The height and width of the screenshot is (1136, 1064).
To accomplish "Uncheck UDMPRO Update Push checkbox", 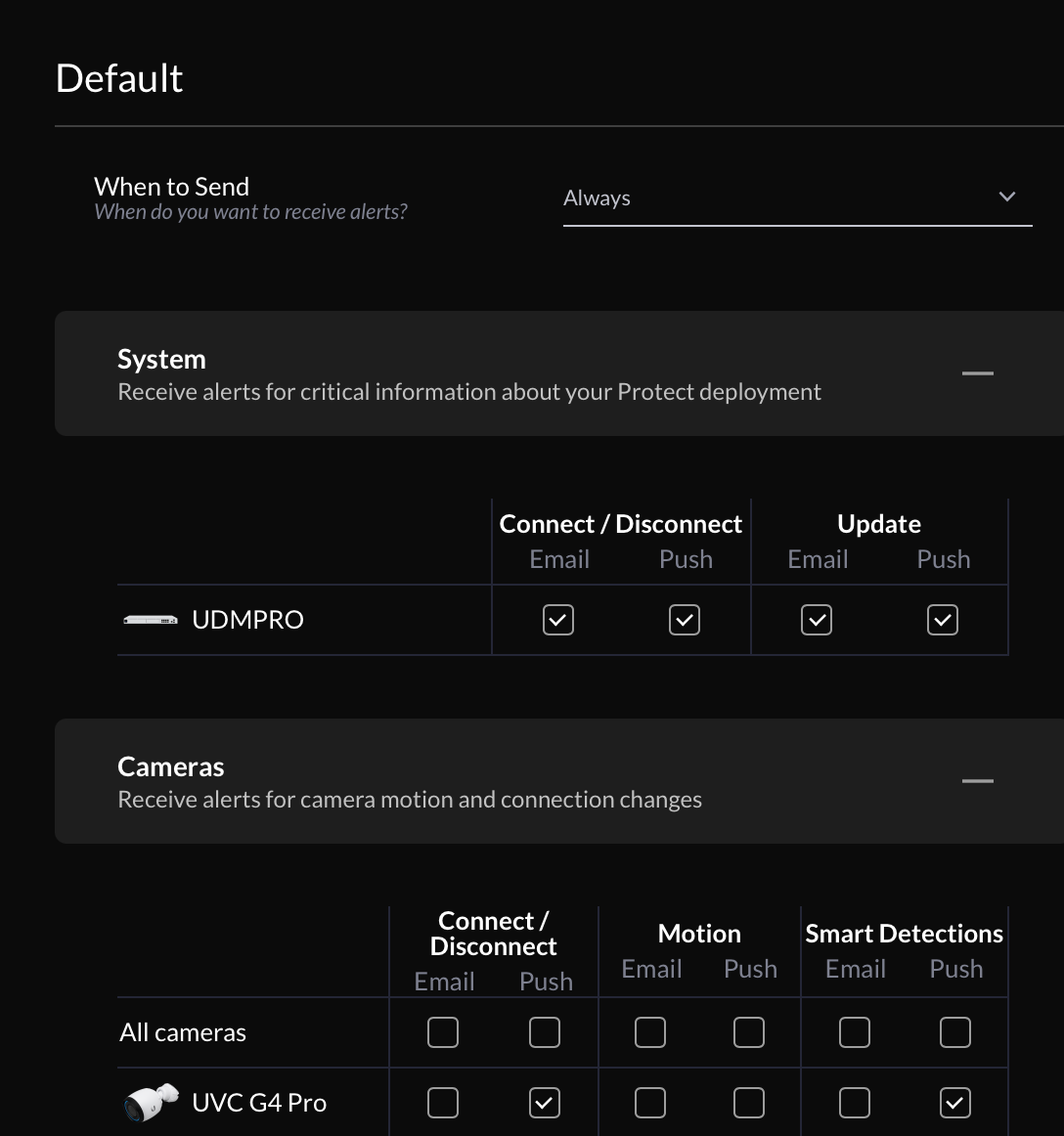I will coord(942,620).
